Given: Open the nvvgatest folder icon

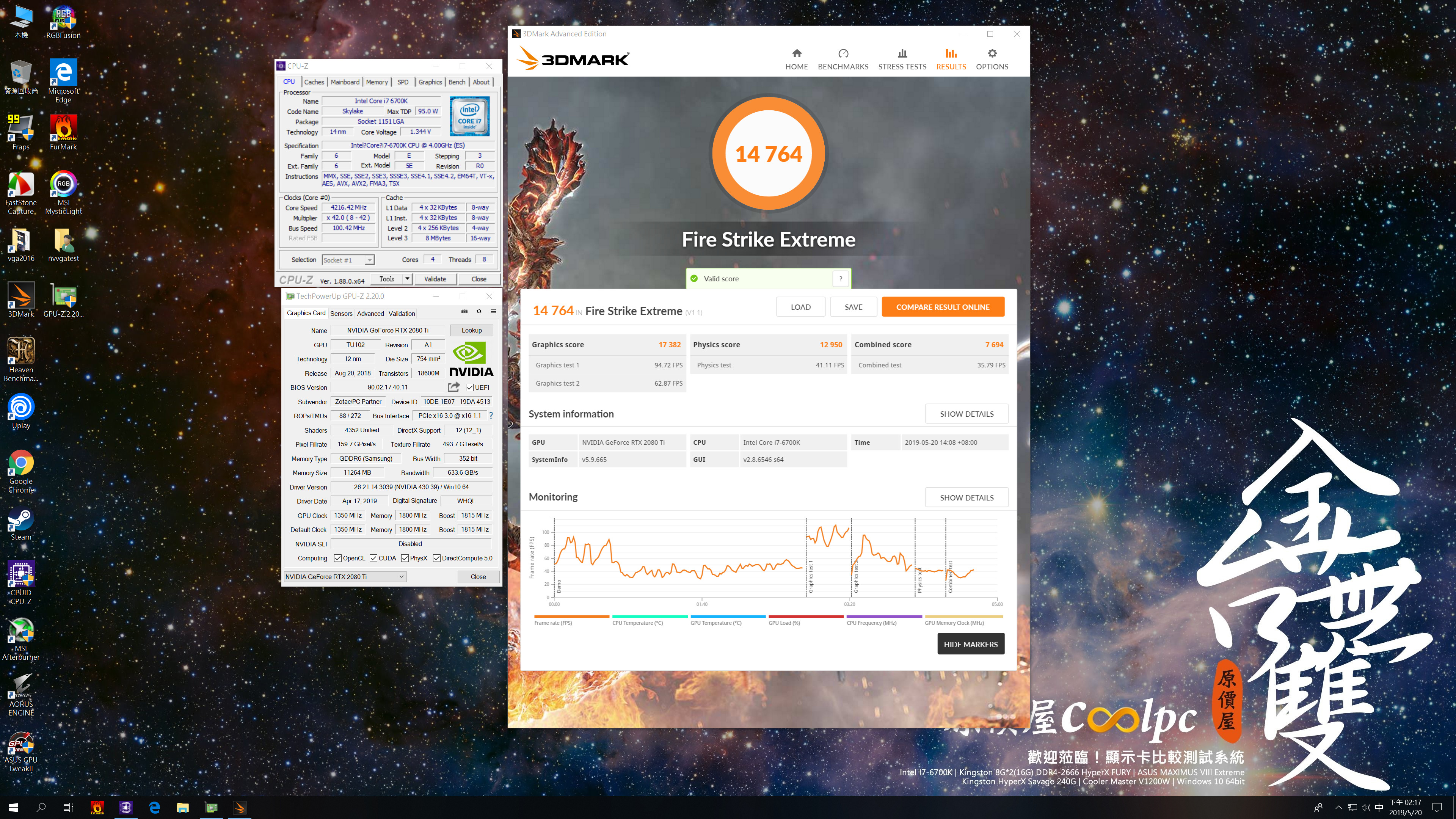Looking at the screenshot, I should point(63,245).
